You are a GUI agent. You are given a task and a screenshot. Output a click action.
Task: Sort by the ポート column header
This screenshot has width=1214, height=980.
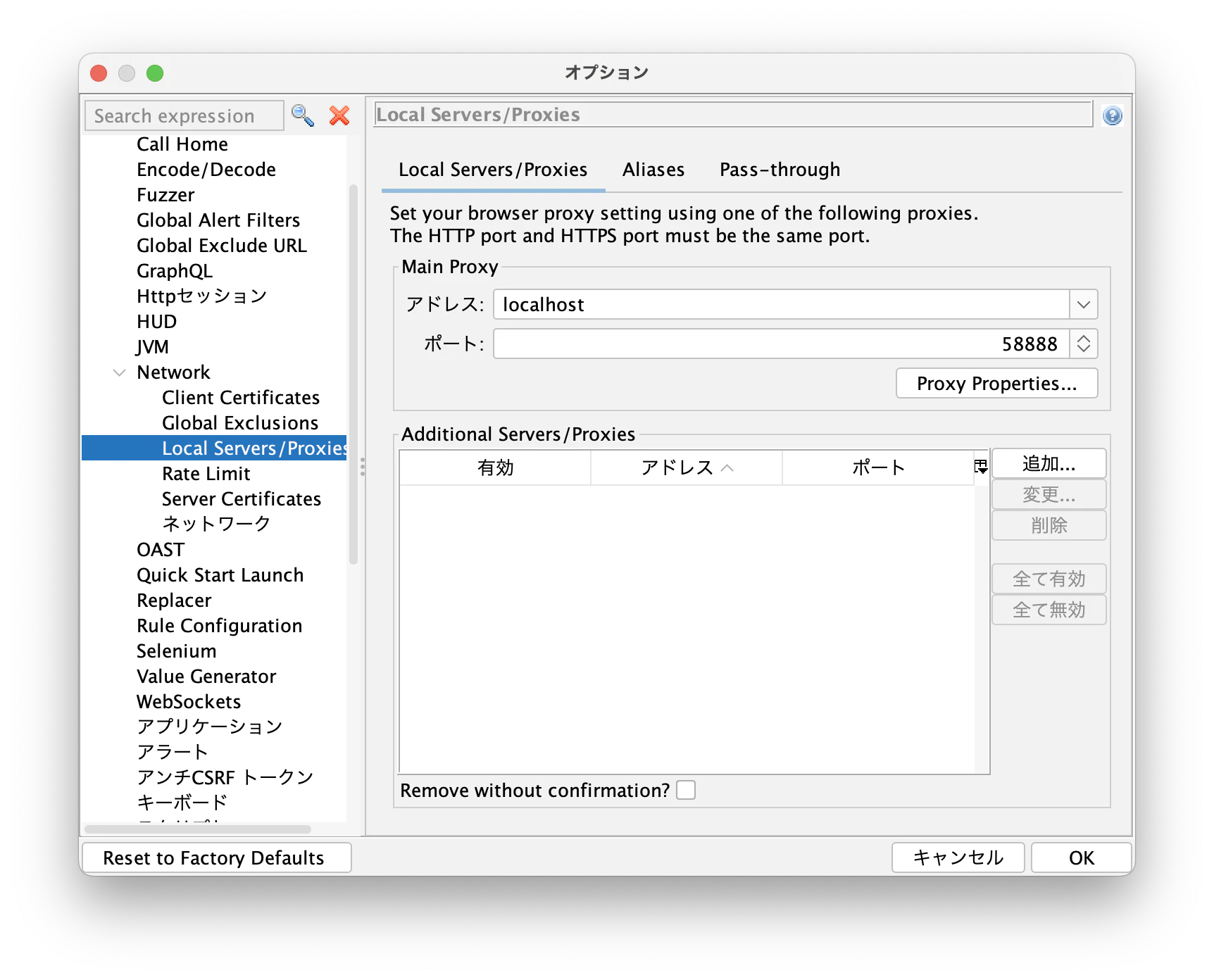coord(878,467)
